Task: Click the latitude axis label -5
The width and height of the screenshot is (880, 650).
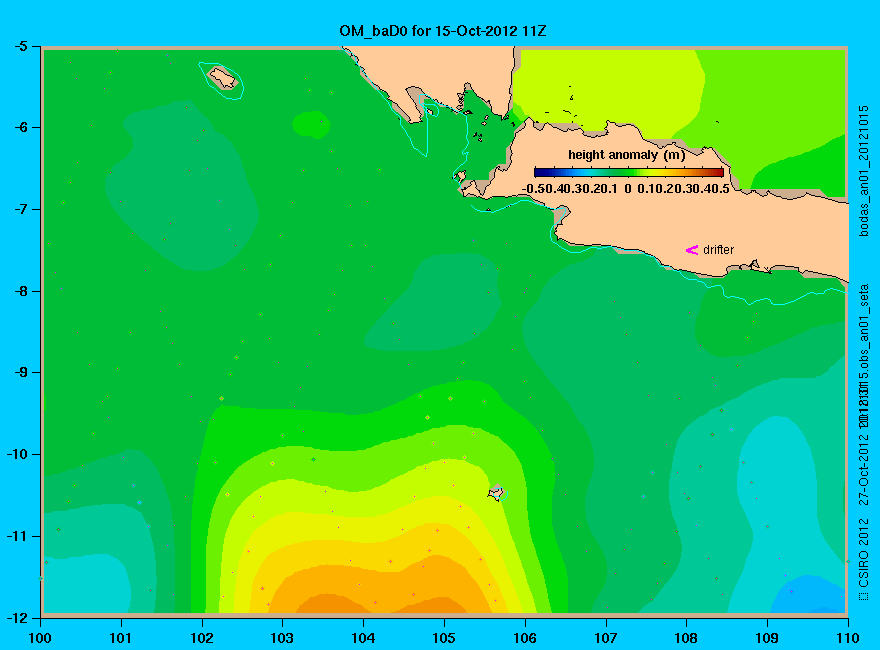Action: click(x=20, y=47)
